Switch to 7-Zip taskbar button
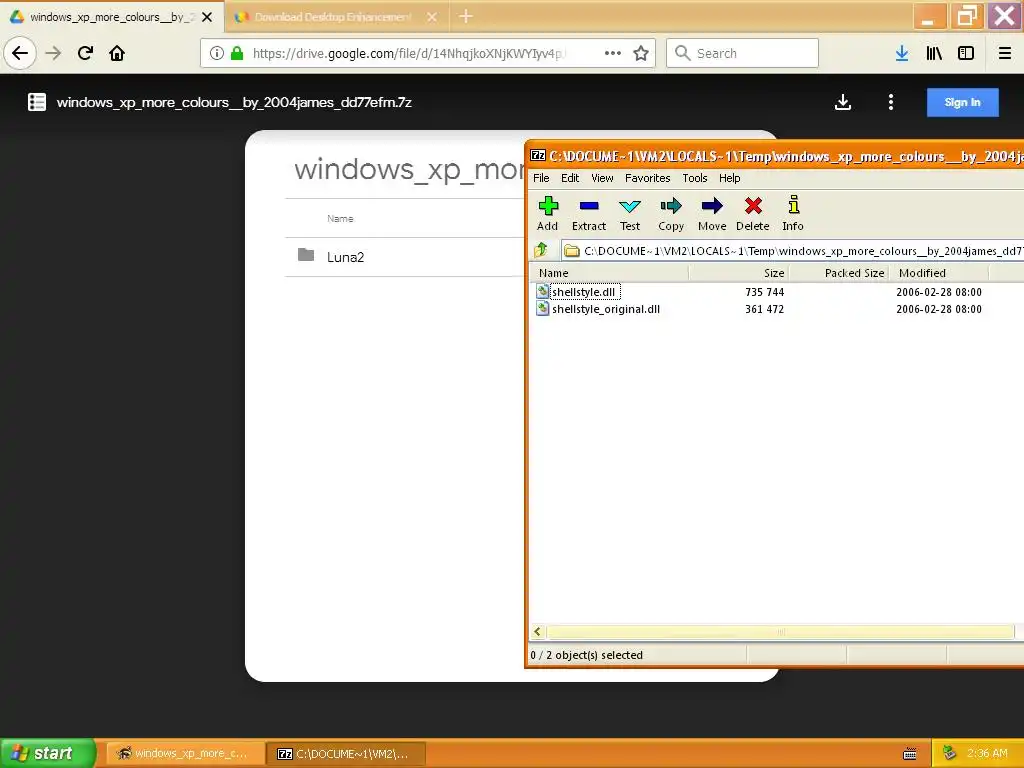Viewport: 1024px width, 768px height. click(x=345, y=754)
